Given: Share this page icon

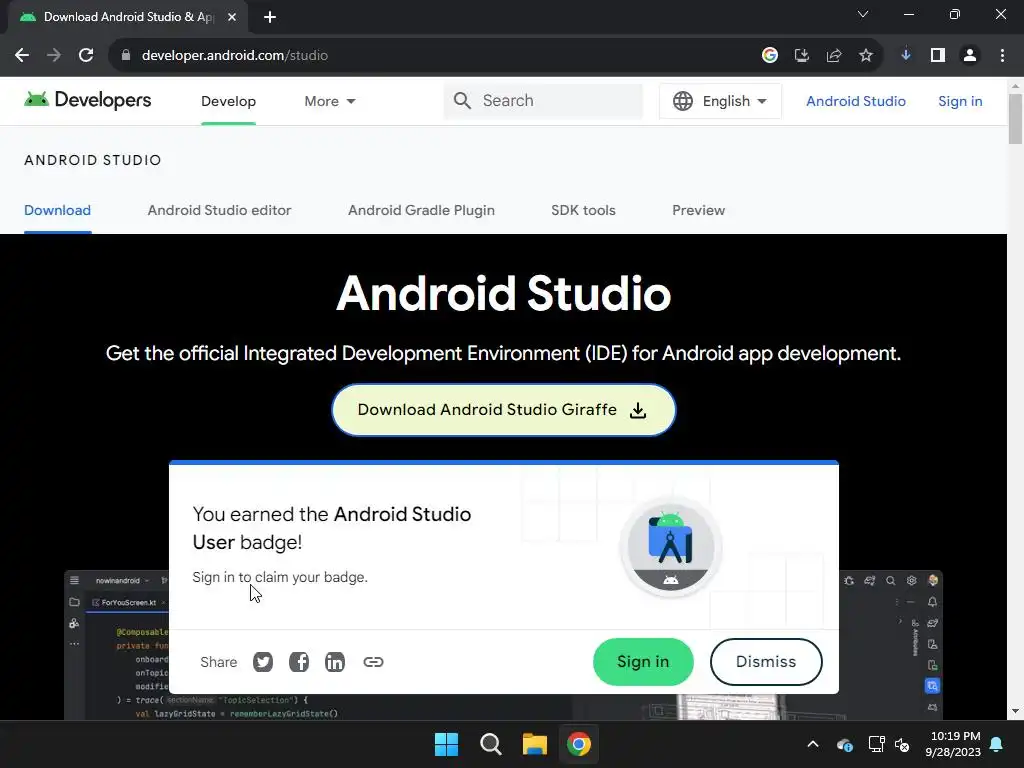Looking at the screenshot, I should [834, 56].
